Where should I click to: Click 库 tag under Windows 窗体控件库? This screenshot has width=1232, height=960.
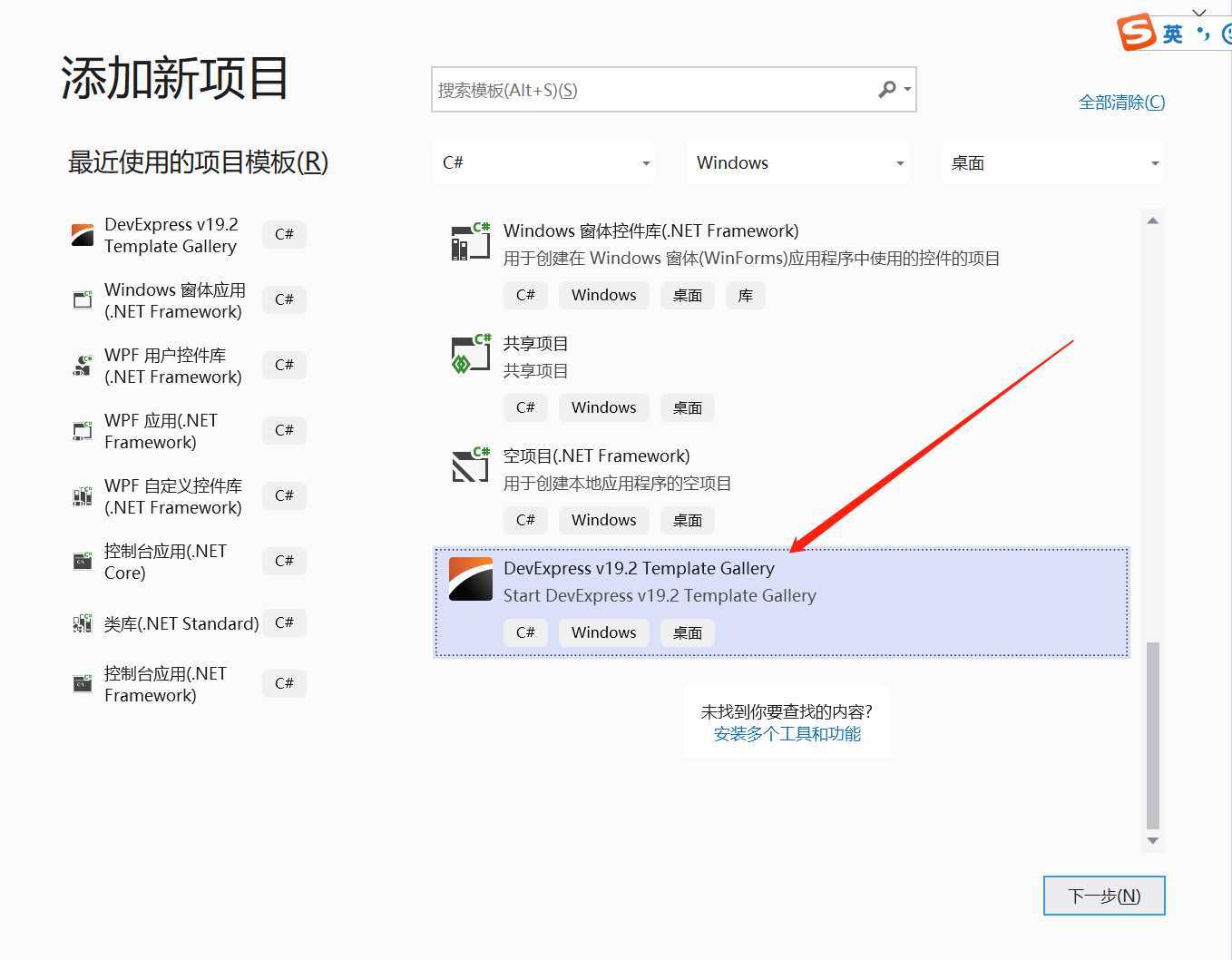click(x=746, y=296)
